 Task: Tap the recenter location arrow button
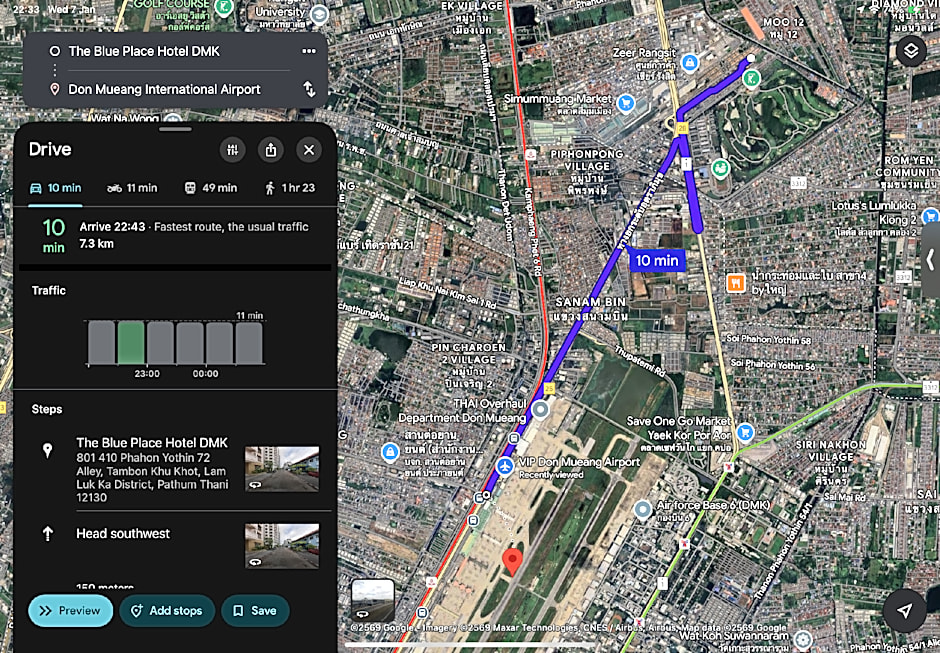(x=904, y=610)
